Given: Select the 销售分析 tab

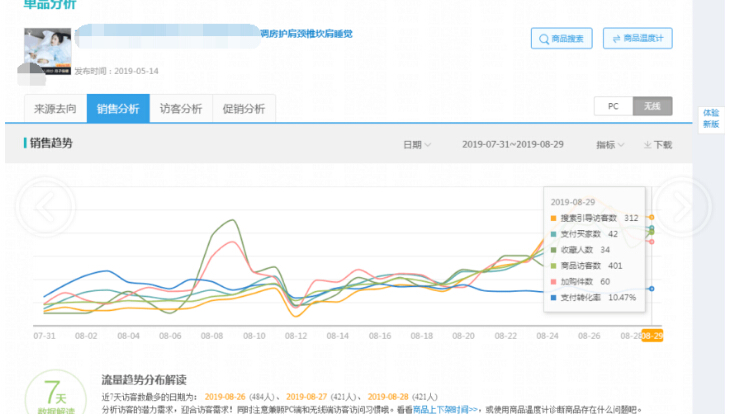Looking at the screenshot, I should coord(117,109).
